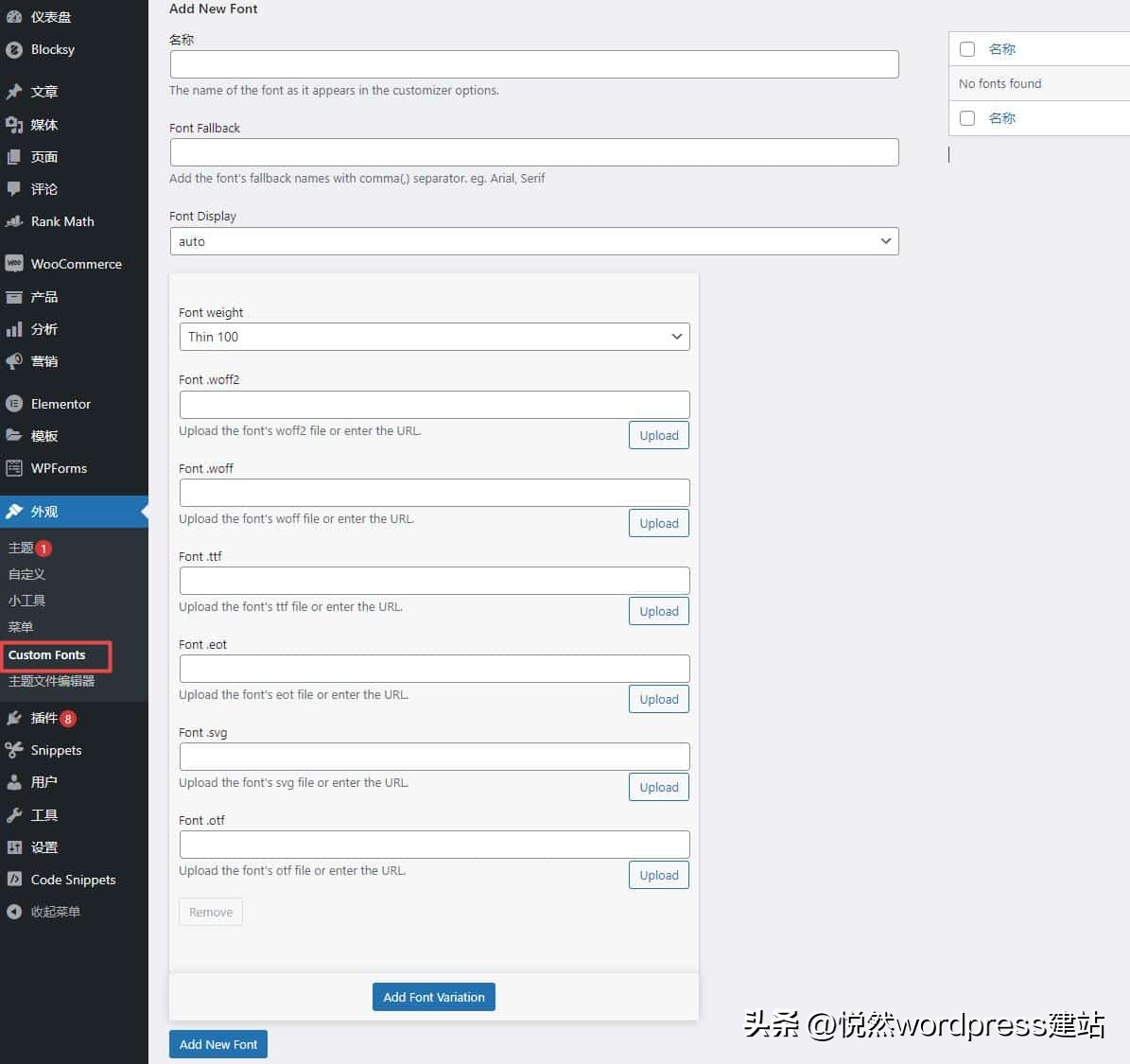Open the Code Snippets sidebar icon

pyautogui.click(x=13, y=880)
